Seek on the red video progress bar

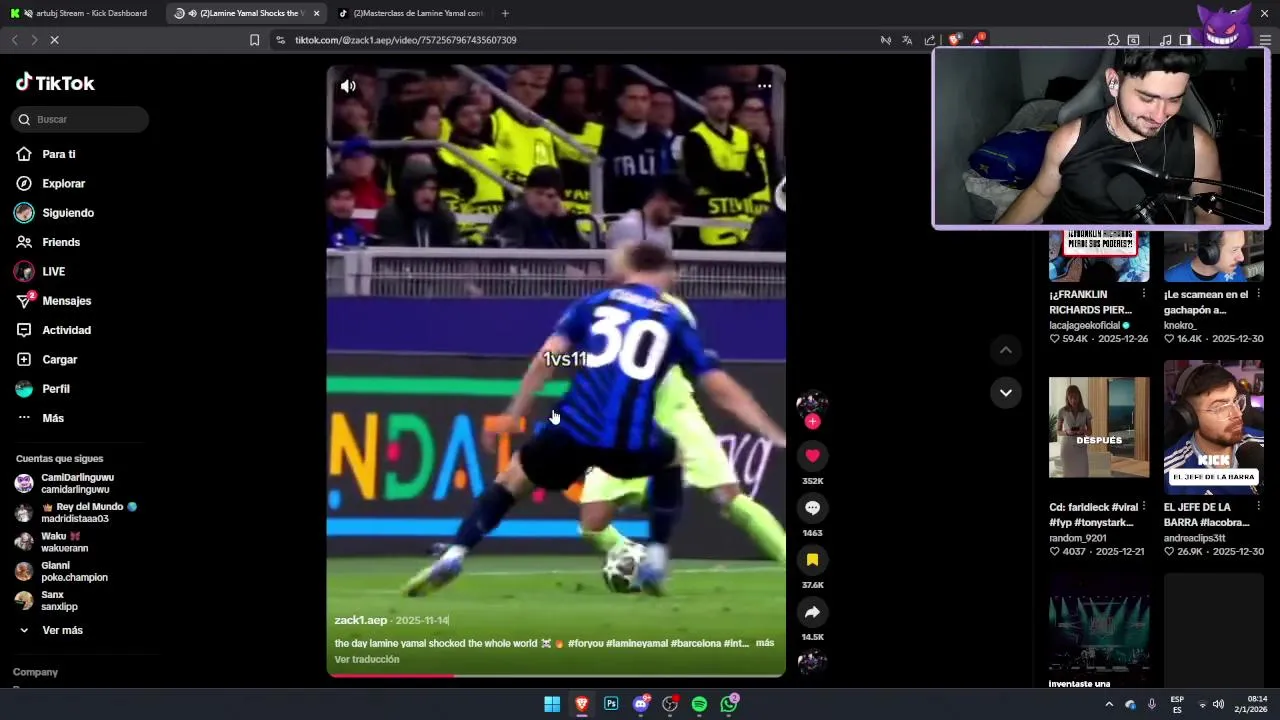(x=556, y=675)
